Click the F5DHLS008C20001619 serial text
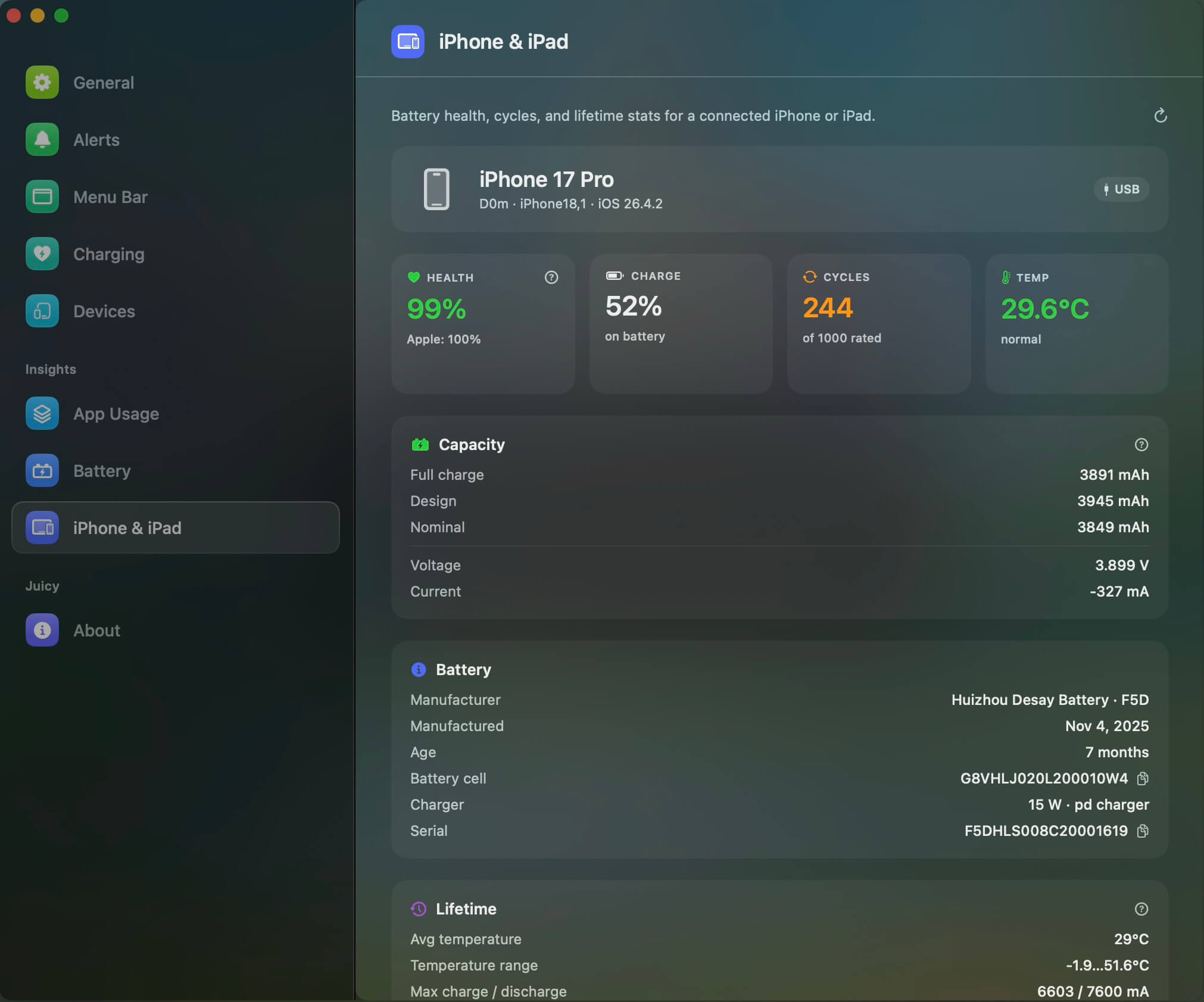1204x1002 pixels. [x=1046, y=831]
